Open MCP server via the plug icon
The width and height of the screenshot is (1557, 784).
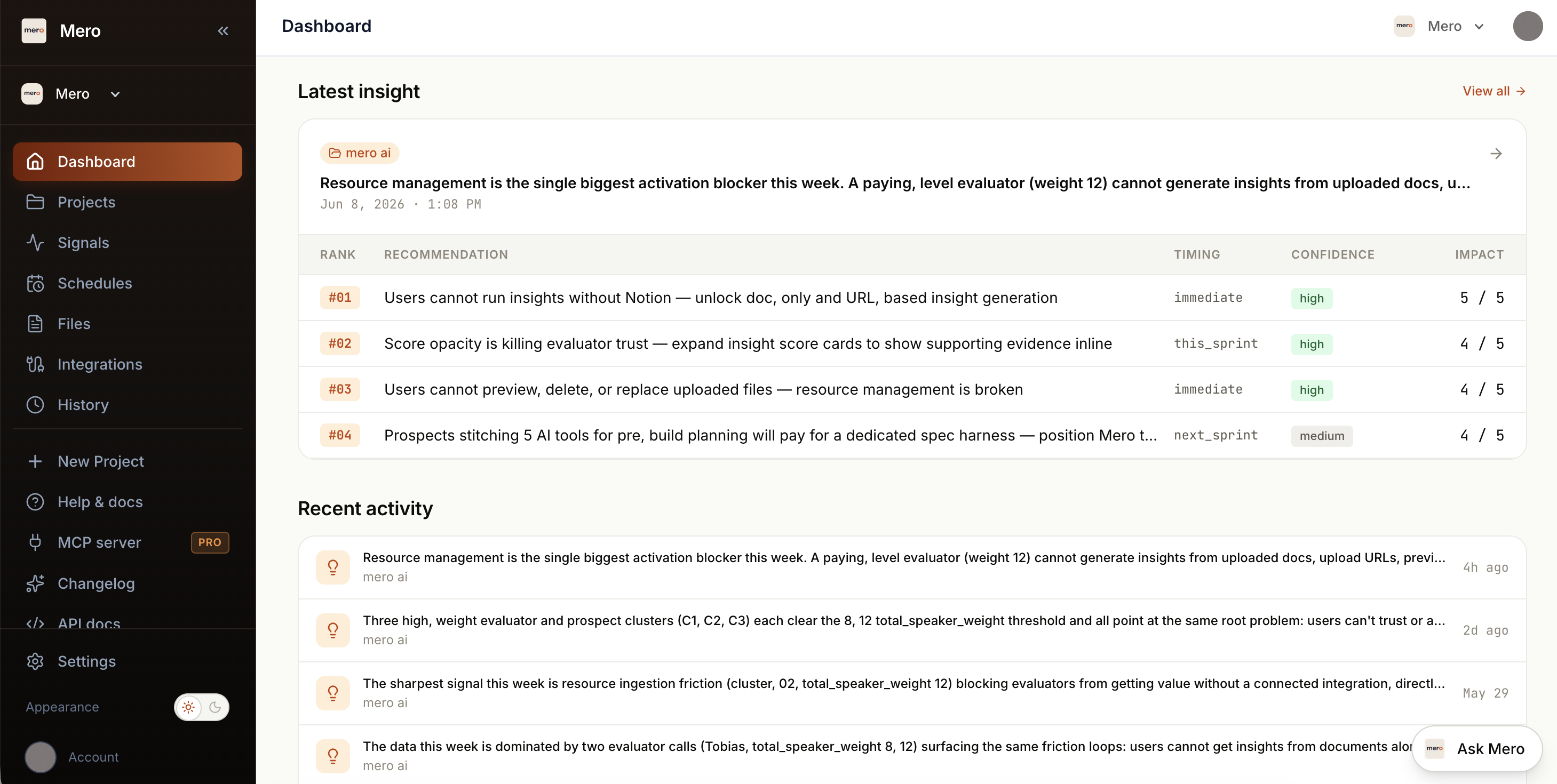click(x=35, y=542)
